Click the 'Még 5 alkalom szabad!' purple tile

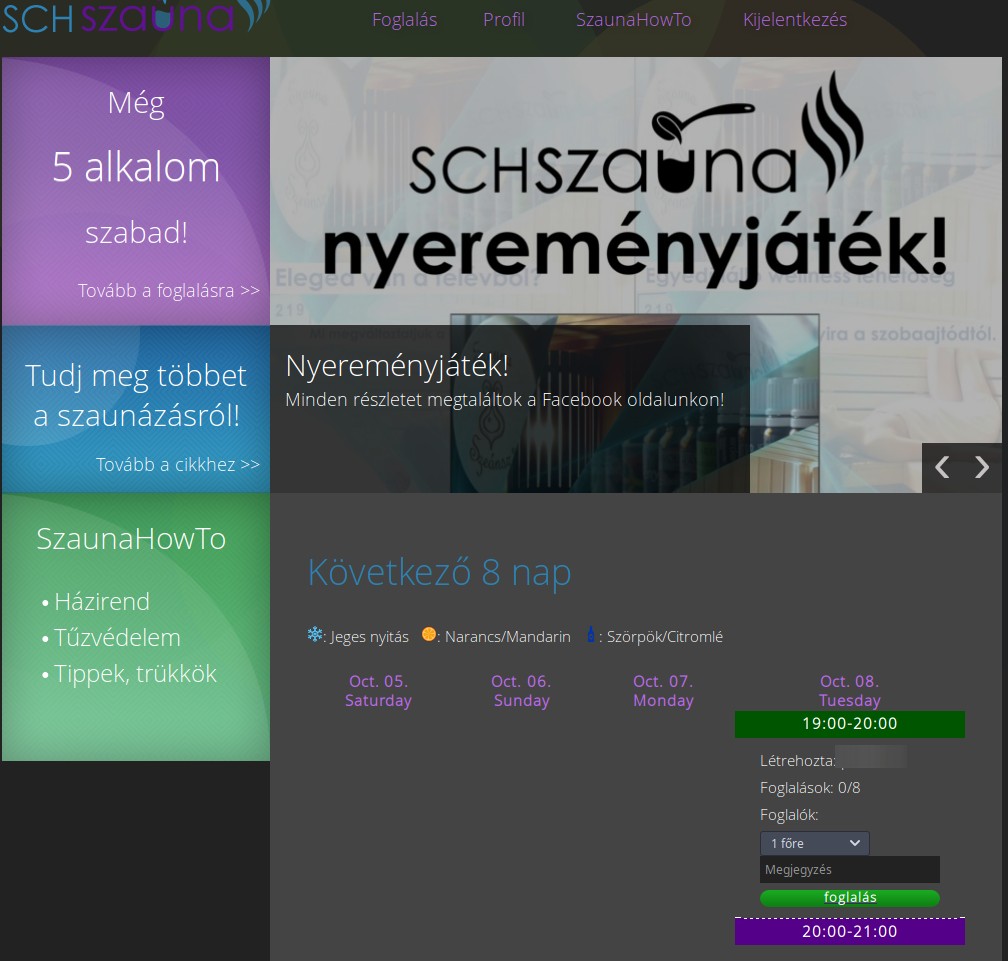pos(136,191)
